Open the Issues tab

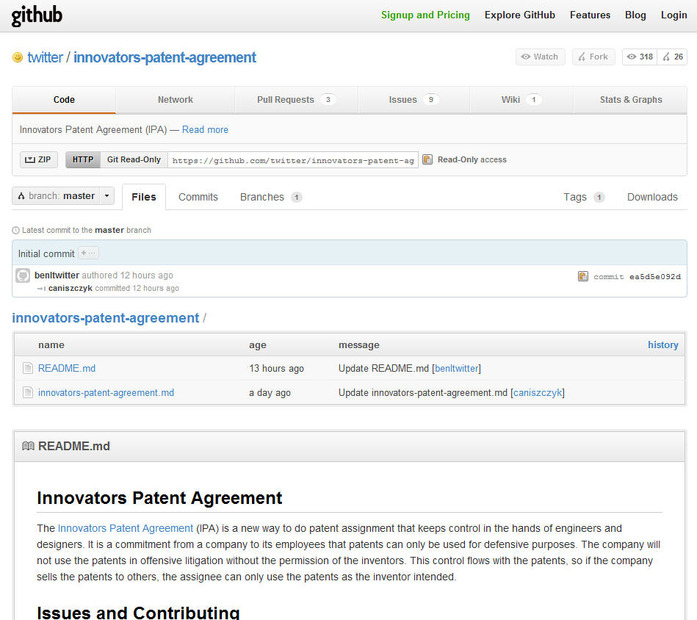413,100
